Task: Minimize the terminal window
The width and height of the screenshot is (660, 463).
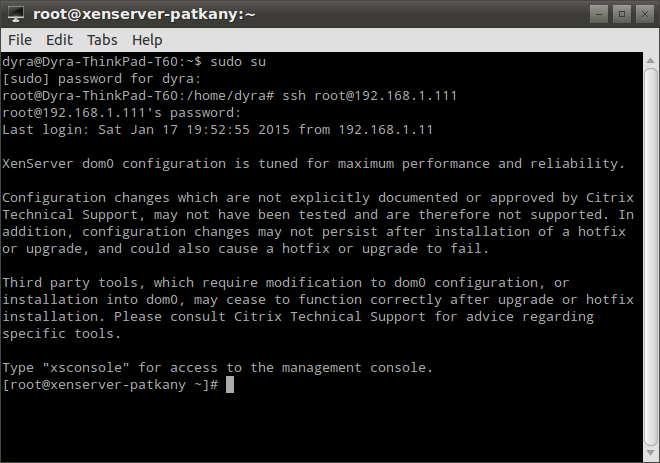Action: [x=599, y=14]
